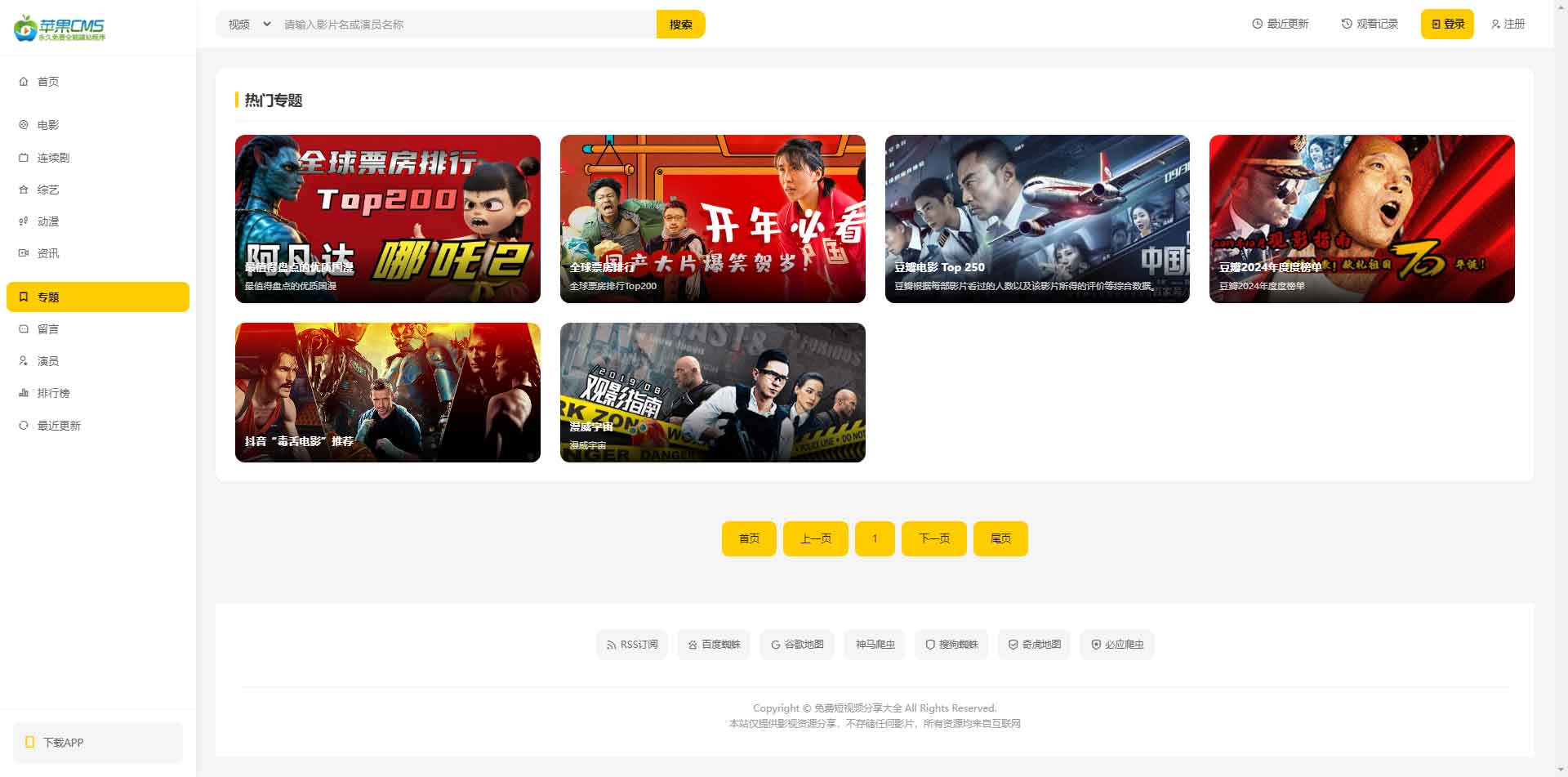
Task: Open the 漫威宇宙 topic card
Action: 713,392
